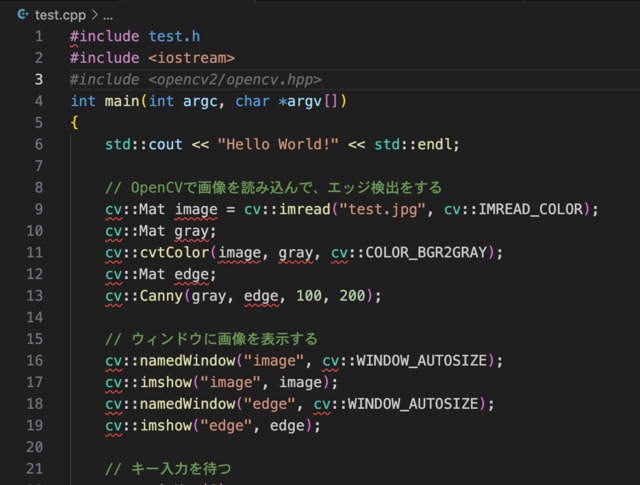
Task: Open the test.cpp breadcrumb dropdown
Action: coord(60,15)
